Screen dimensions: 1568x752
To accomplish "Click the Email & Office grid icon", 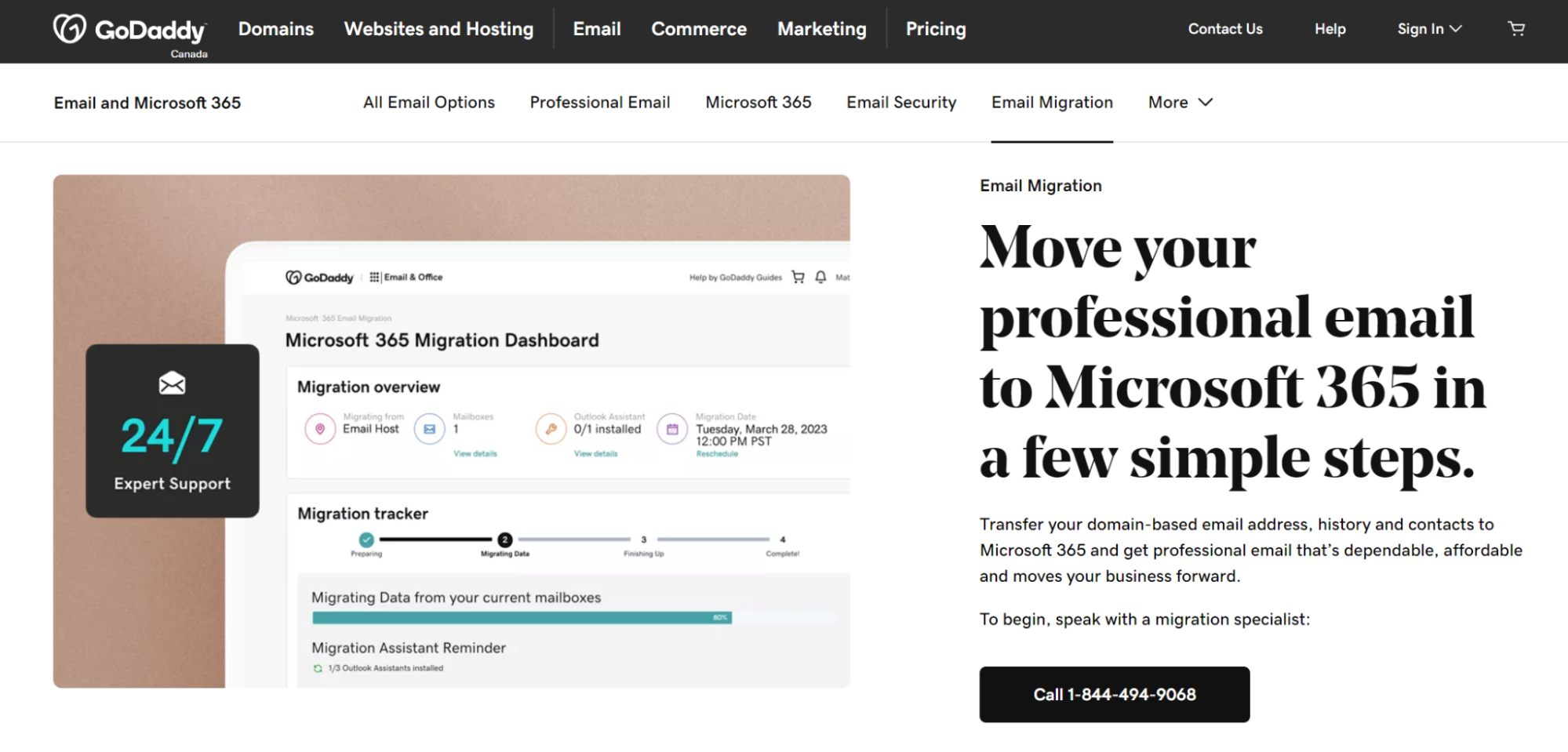I will [x=375, y=277].
